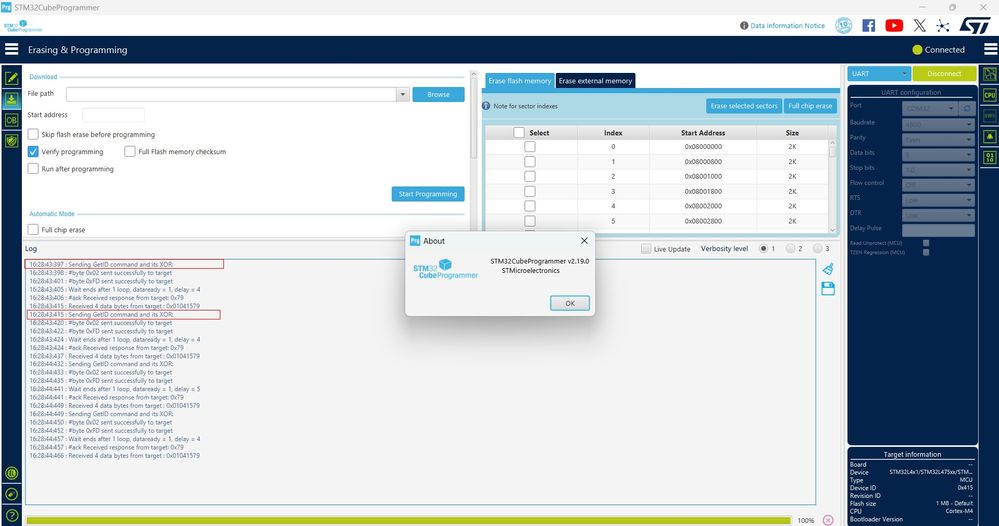Enable Full Flash memory checksum
999x526 pixels.
pos(130,152)
